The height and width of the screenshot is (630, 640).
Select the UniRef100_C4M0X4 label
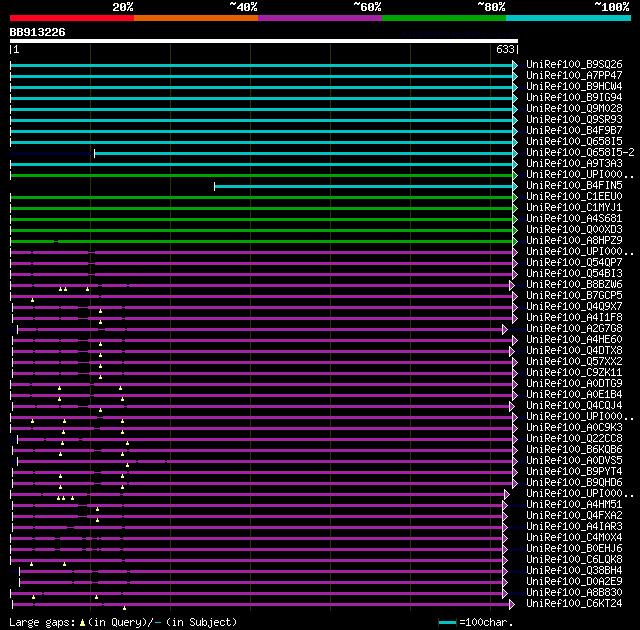pos(574,538)
